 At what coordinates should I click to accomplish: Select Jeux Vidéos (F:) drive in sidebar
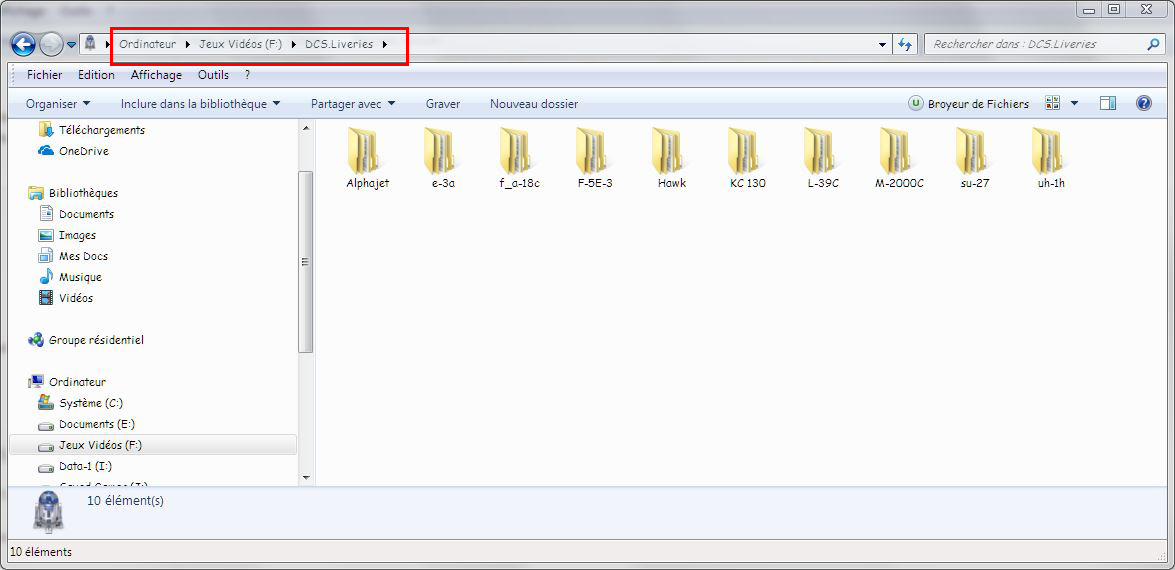tap(153, 445)
